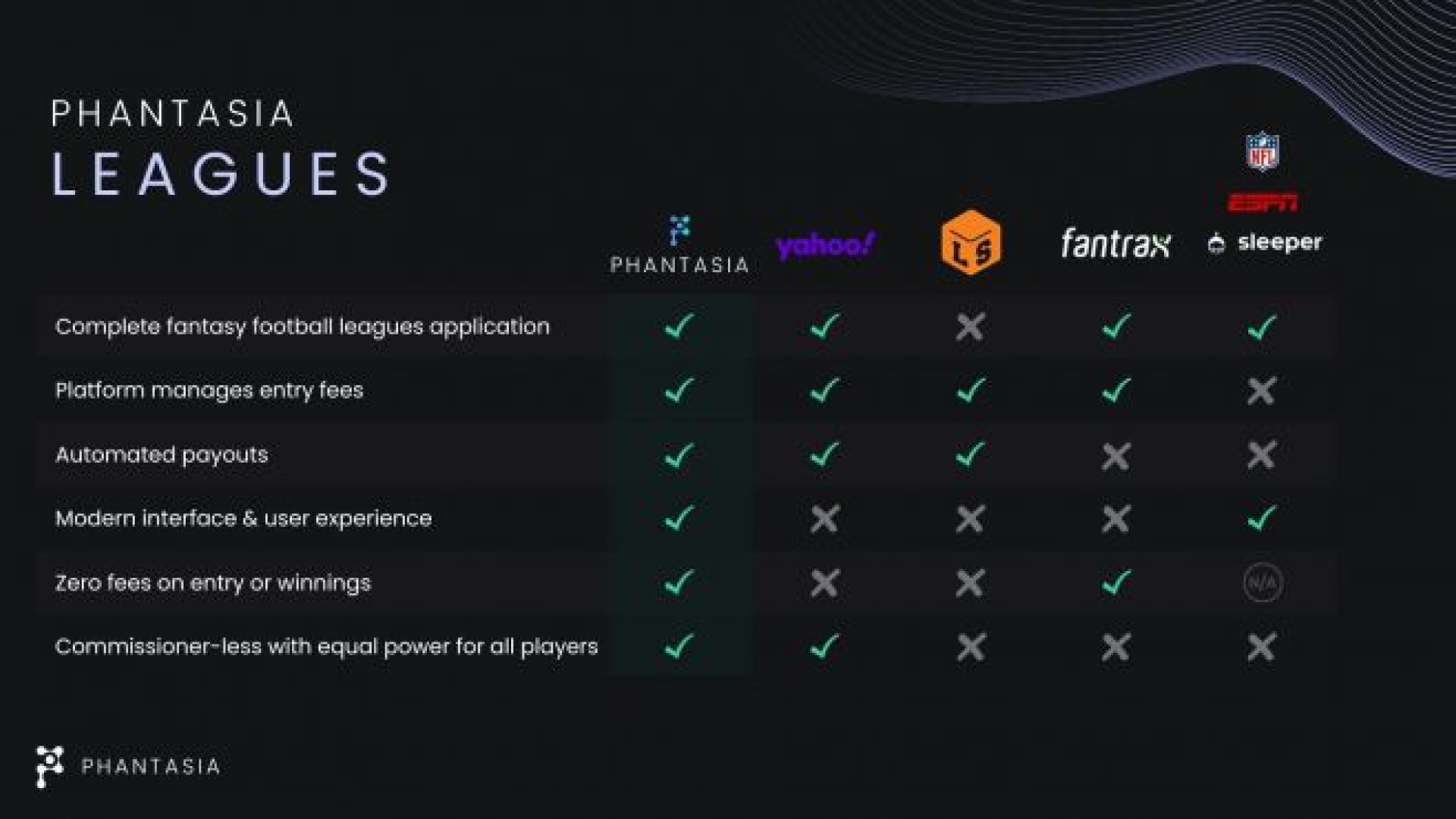Click the Phantasia logo in bottom-left footer
The image size is (1456, 819).
tap(128, 767)
